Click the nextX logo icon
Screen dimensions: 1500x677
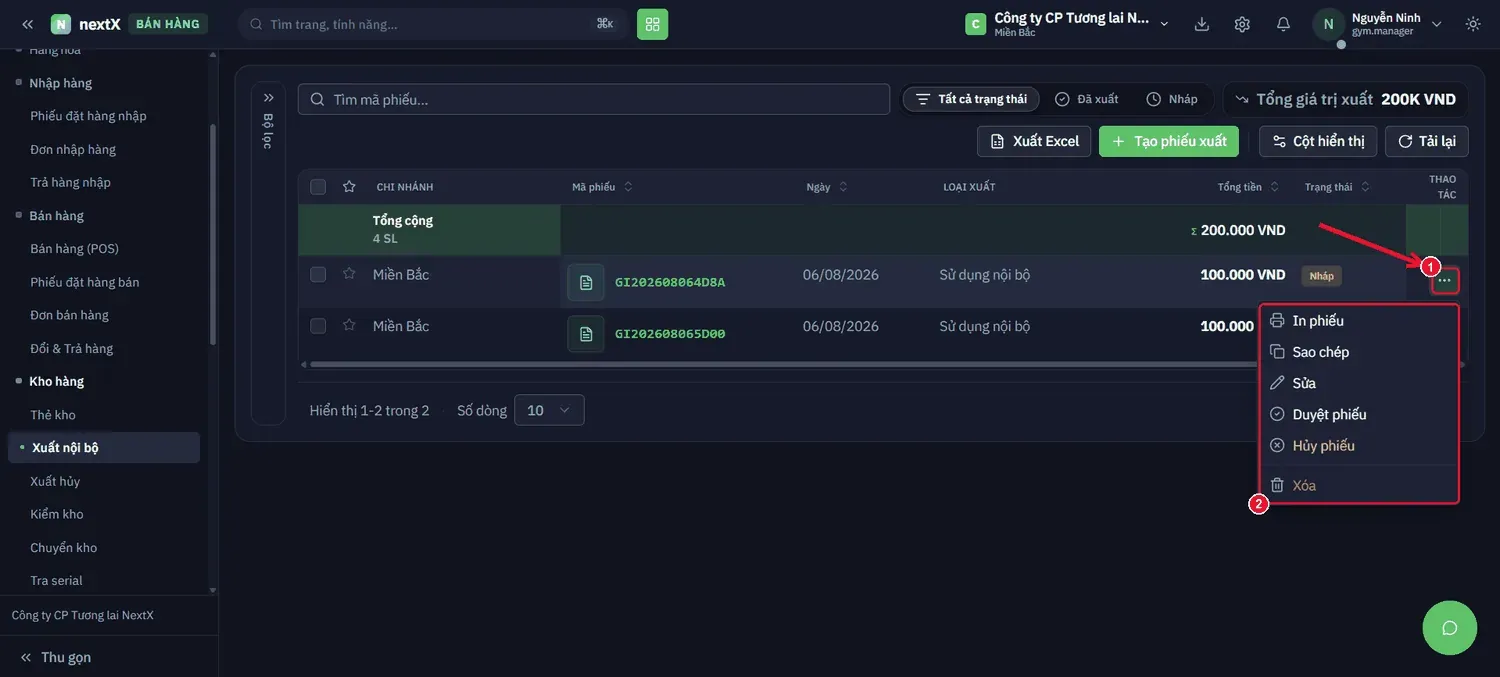(61, 24)
